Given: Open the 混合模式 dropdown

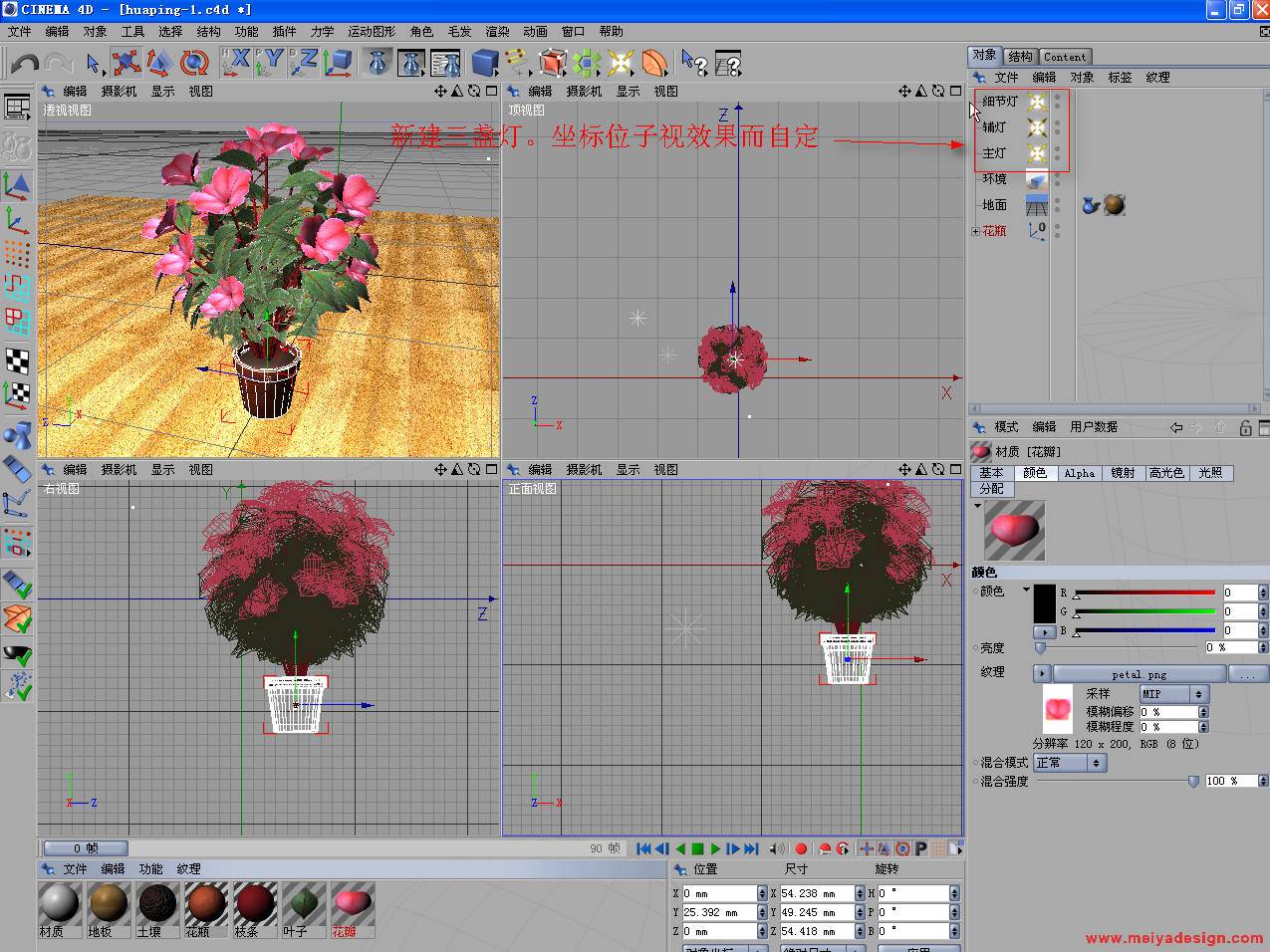Looking at the screenshot, I should 1070,763.
